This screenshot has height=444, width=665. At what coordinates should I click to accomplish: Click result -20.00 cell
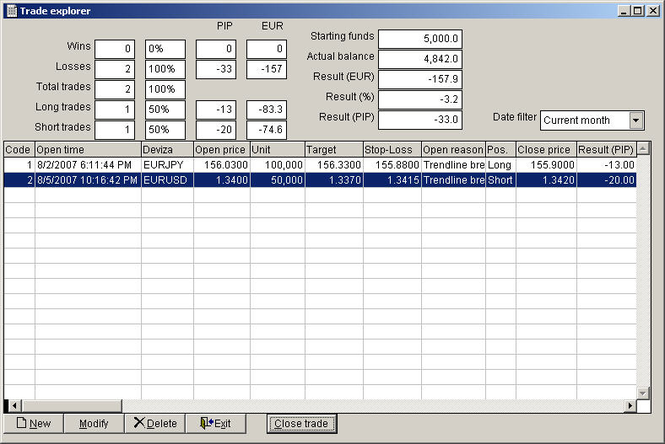click(606, 180)
